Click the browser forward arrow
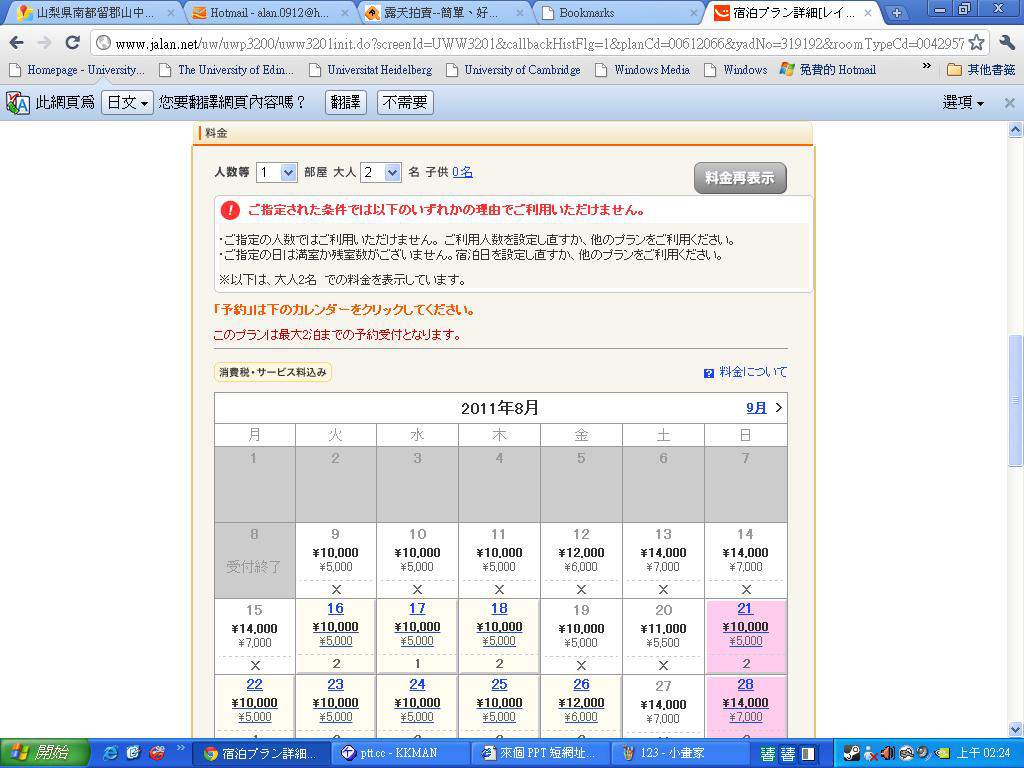 point(44,43)
